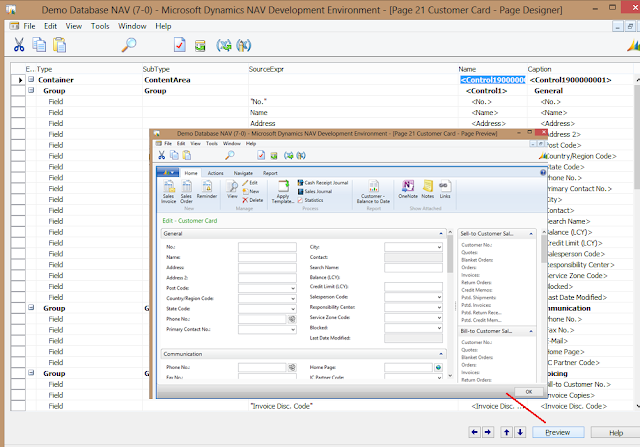
Task: Open Country/Region Code dropdown in preview
Action: [x=293, y=298]
